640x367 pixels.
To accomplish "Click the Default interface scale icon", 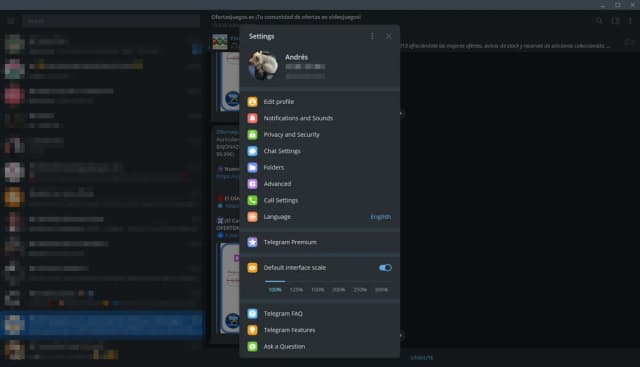I will click(253, 268).
